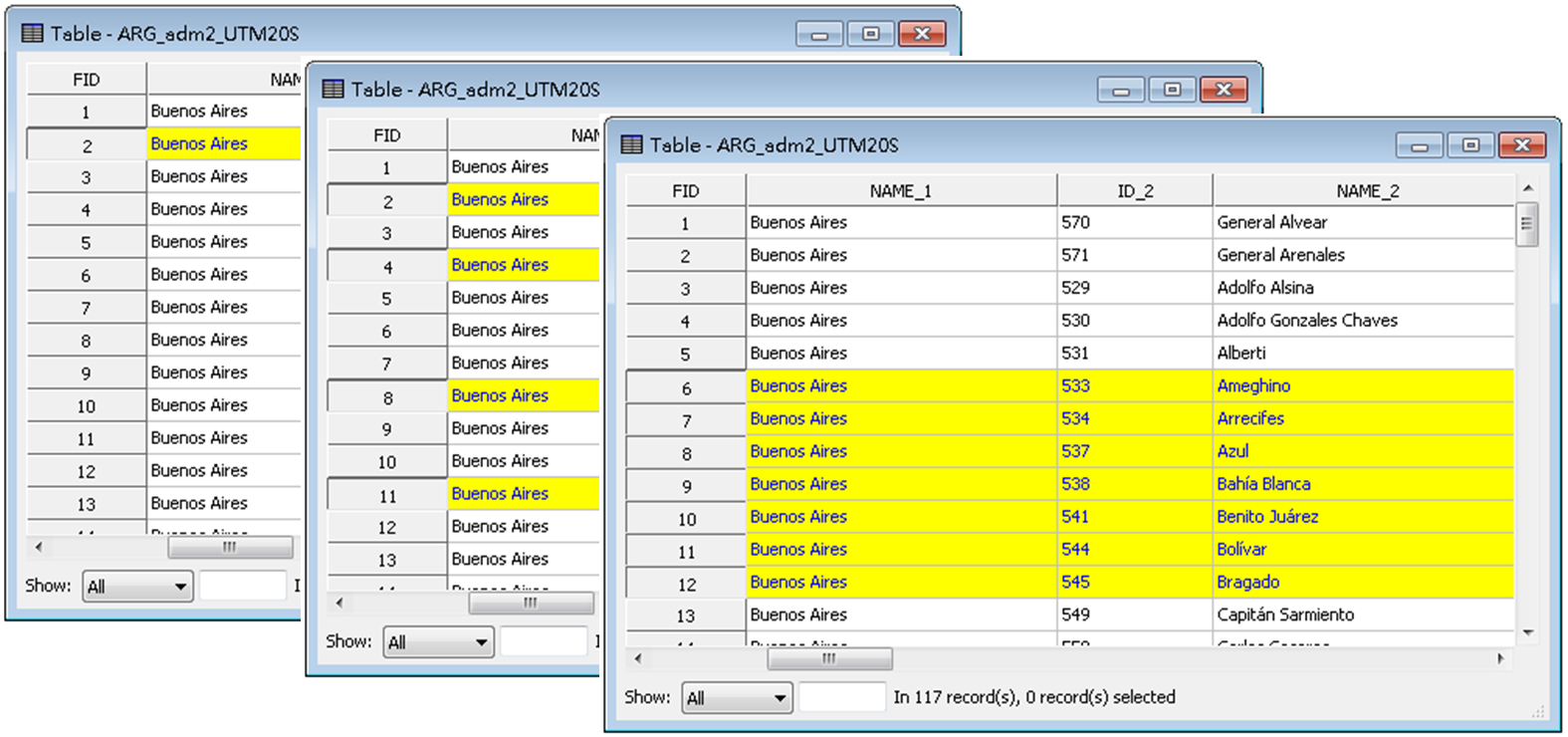Click the NAME_2 column header
This screenshot has height=737, width=1568.
pyautogui.click(x=1366, y=191)
